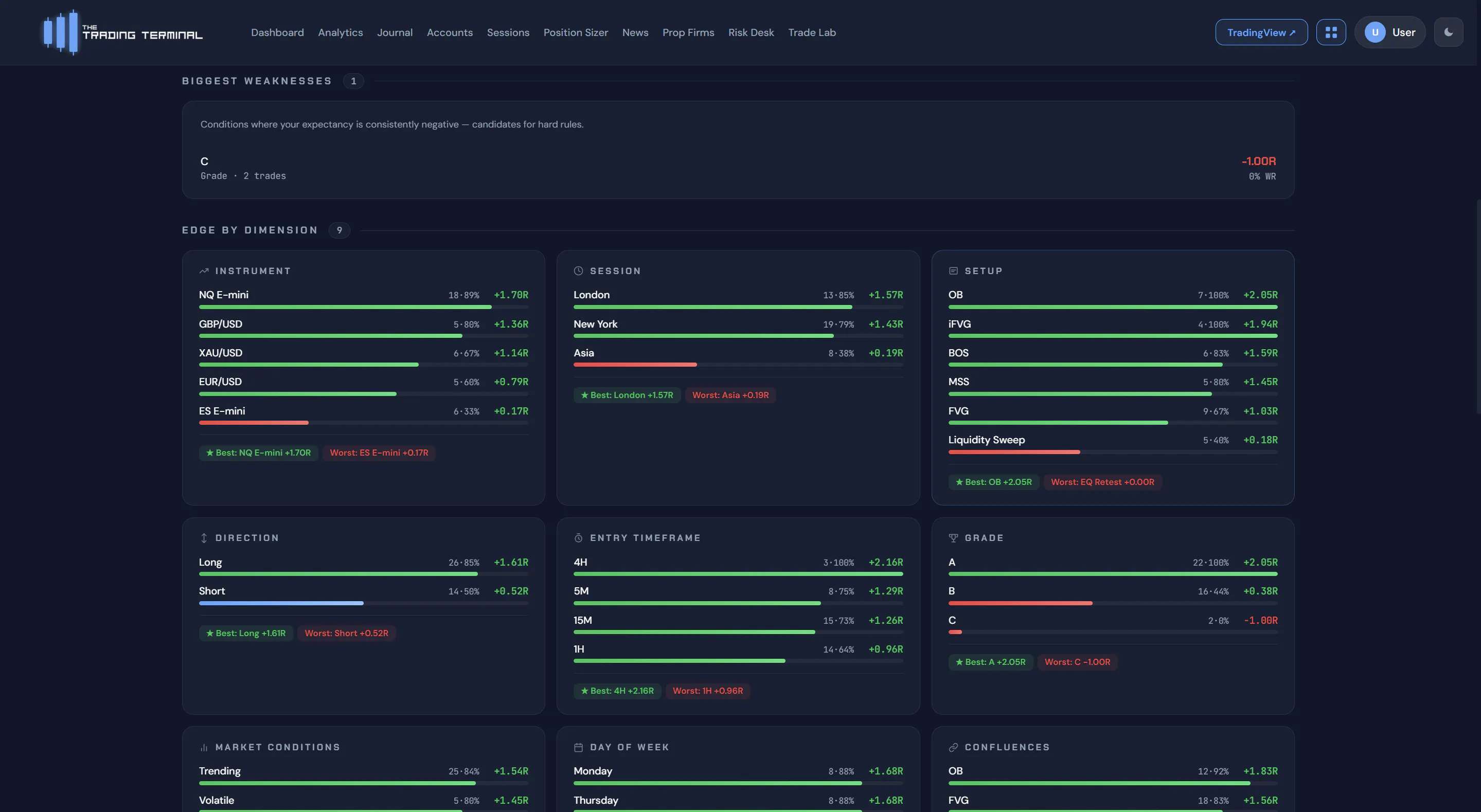This screenshot has width=1481, height=812.
Task: Click the Confluences link icon
Action: click(x=953, y=747)
